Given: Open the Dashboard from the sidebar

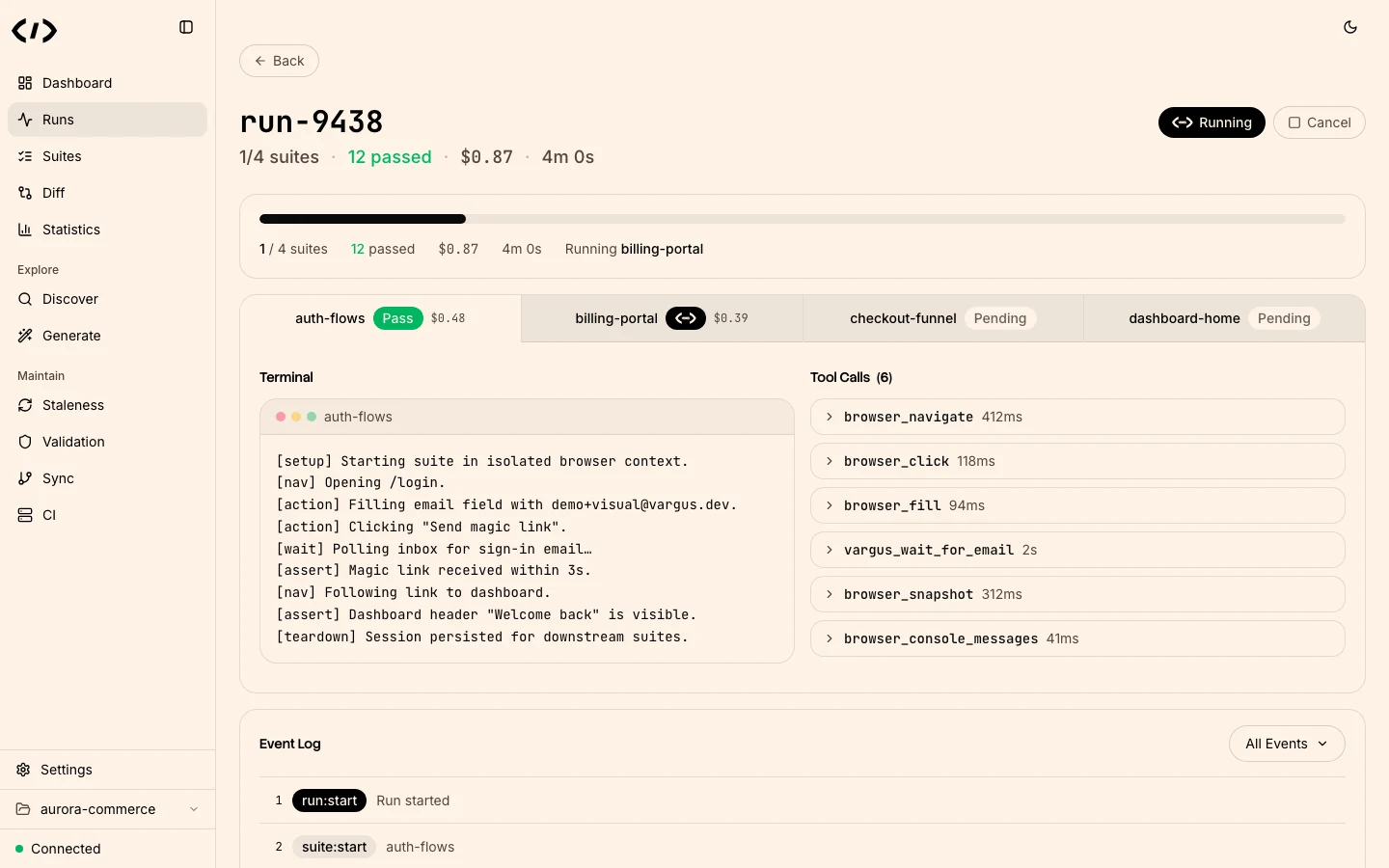Looking at the screenshot, I should [76, 83].
